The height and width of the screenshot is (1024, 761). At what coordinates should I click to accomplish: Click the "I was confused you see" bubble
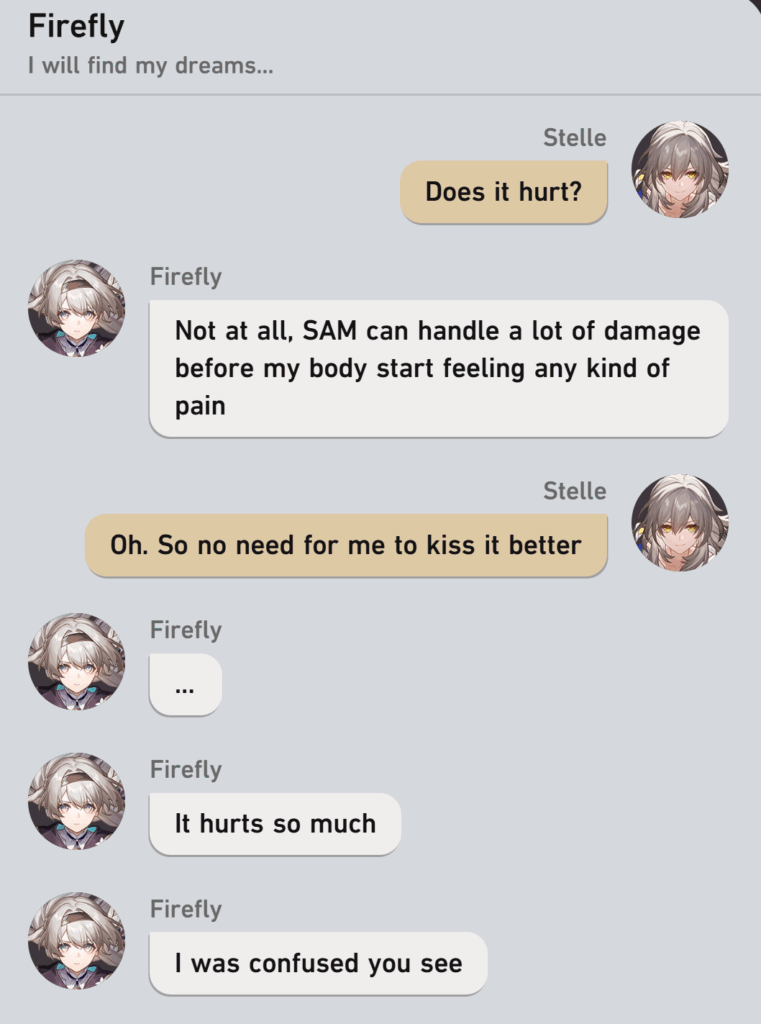click(318, 963)
